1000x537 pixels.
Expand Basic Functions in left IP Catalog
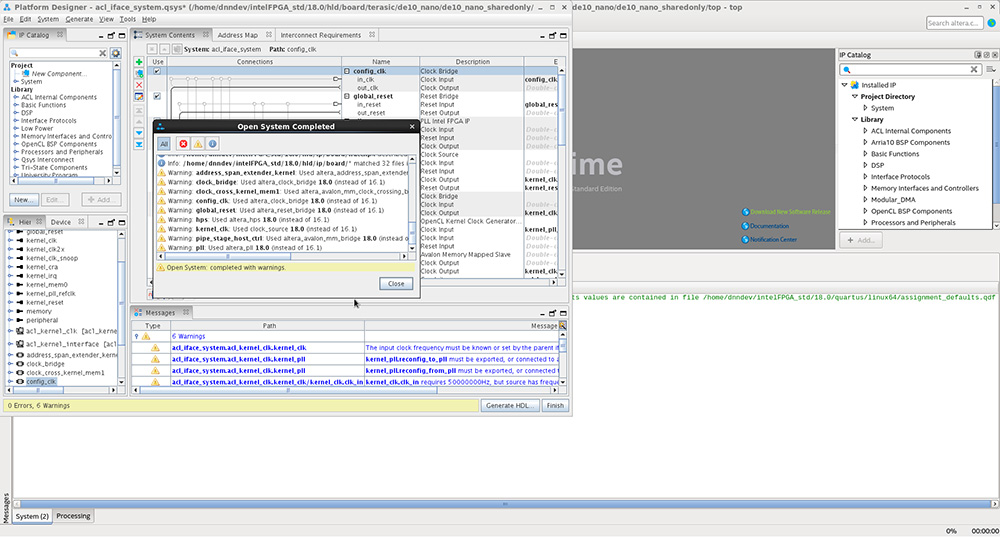16,105
